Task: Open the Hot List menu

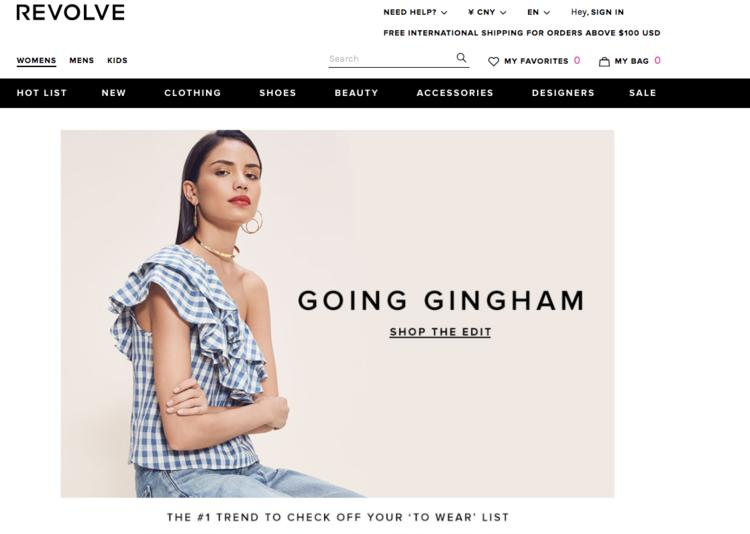Action: click(x=42, y=93)
